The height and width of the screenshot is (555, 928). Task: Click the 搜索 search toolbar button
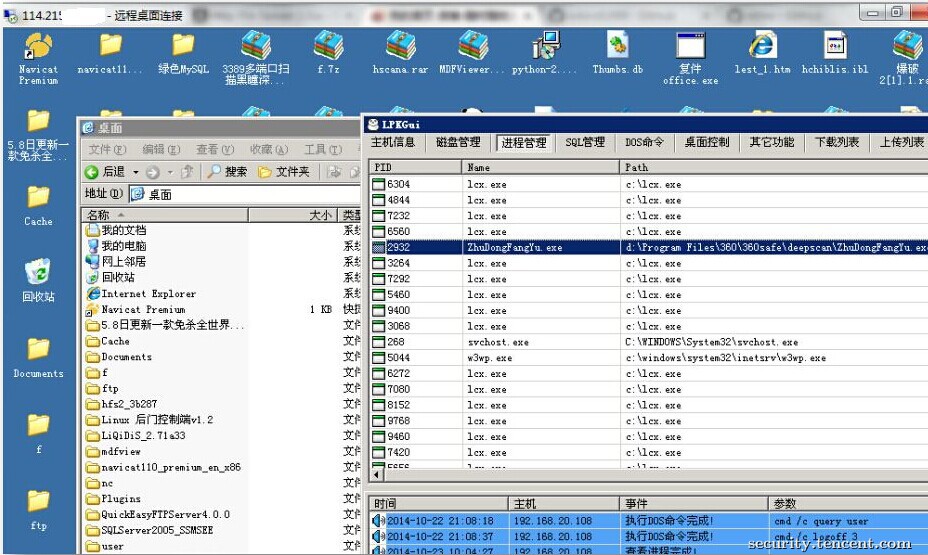pos(227,172)
